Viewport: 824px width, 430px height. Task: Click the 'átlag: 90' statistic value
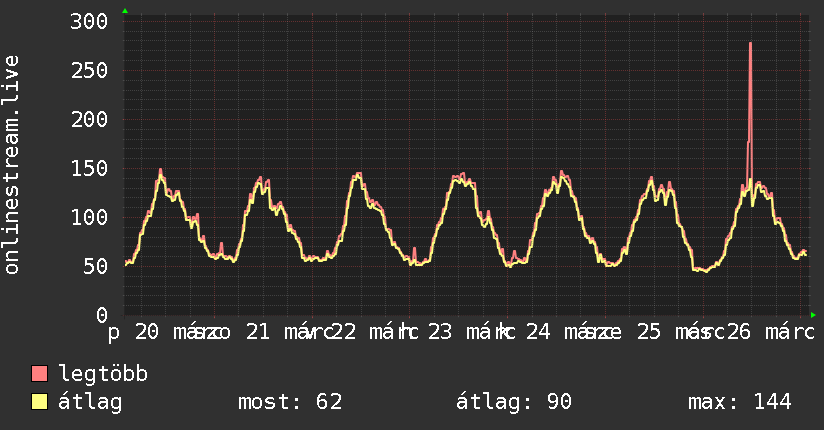point(513,402)
